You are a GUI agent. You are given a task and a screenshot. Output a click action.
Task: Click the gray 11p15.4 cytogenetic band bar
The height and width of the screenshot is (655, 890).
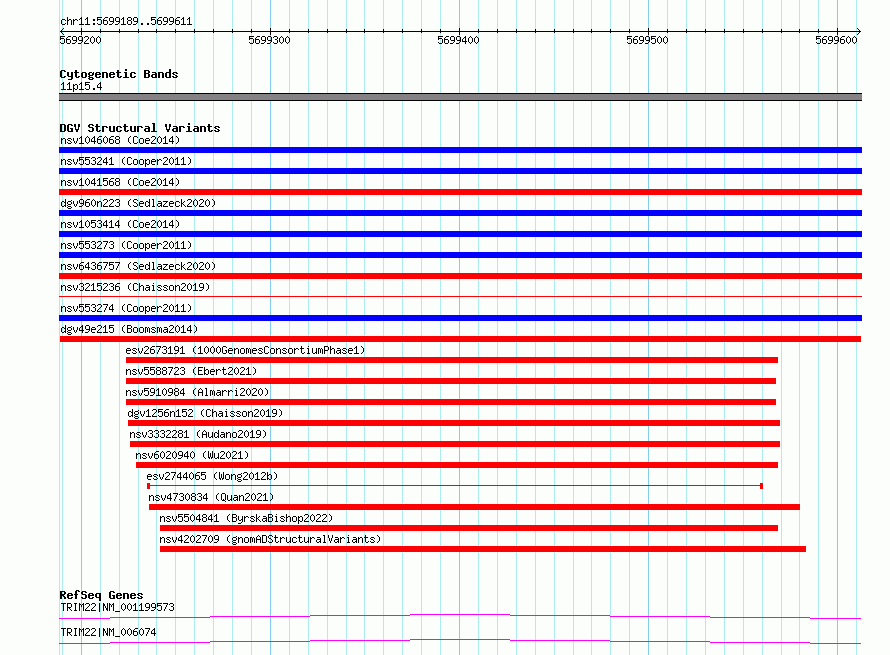pos(460,97)
